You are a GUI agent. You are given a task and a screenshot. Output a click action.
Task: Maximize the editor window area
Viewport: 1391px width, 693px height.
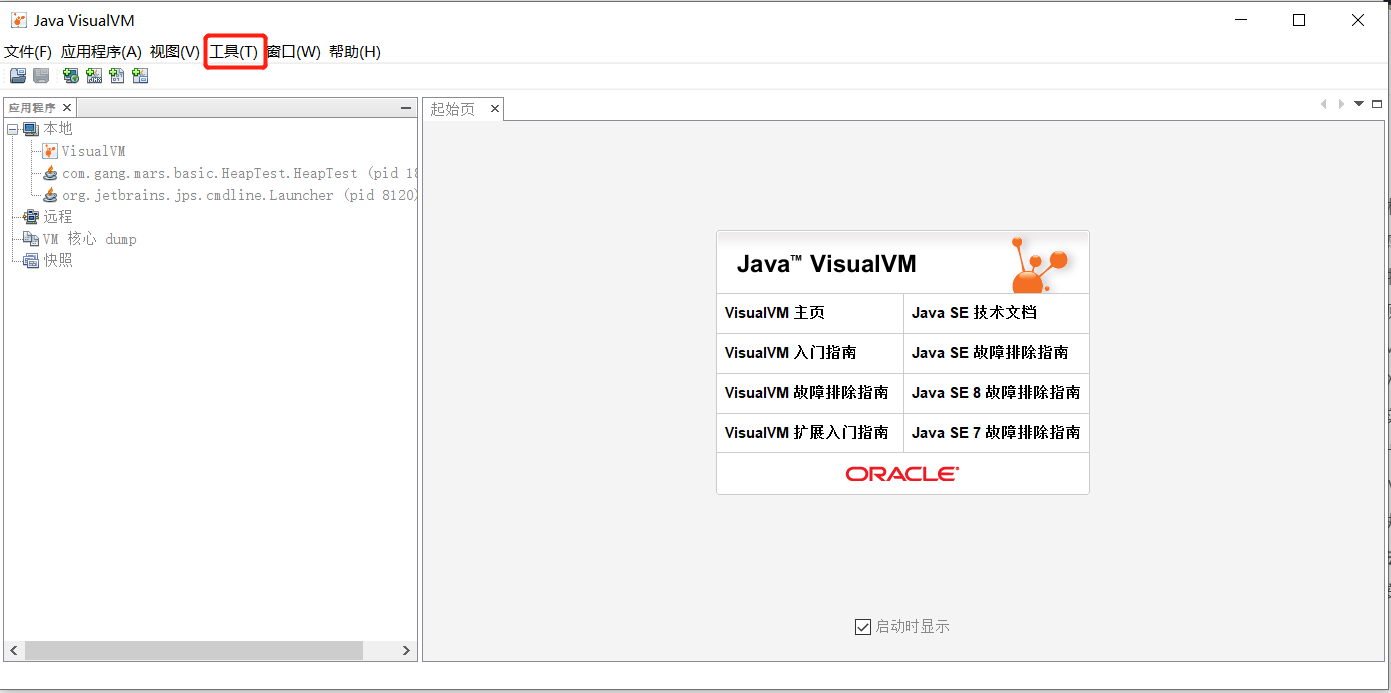(x=1377, y=104)
